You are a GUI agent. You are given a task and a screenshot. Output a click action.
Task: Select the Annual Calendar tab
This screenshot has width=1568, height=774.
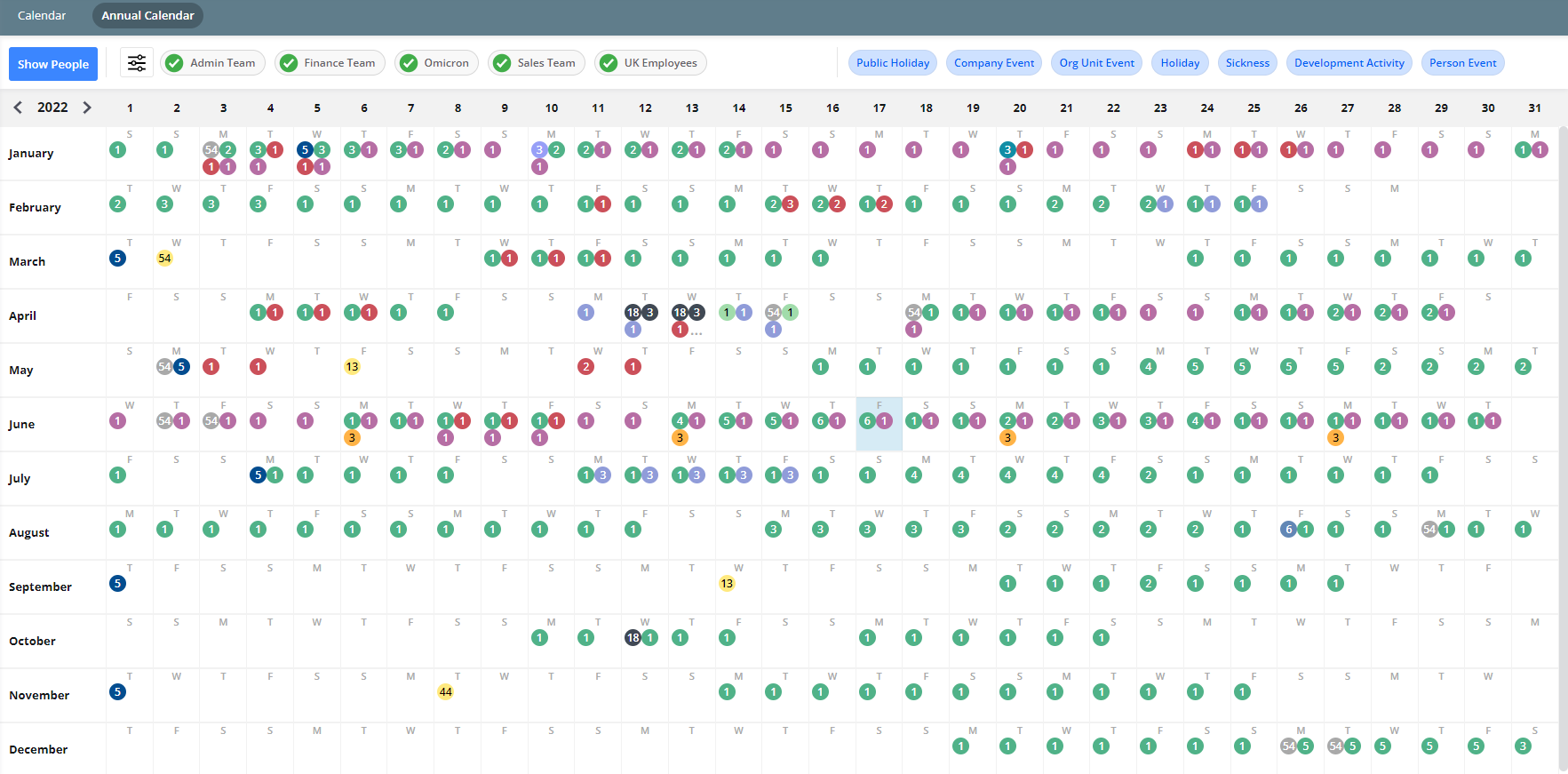coord(147,15)
